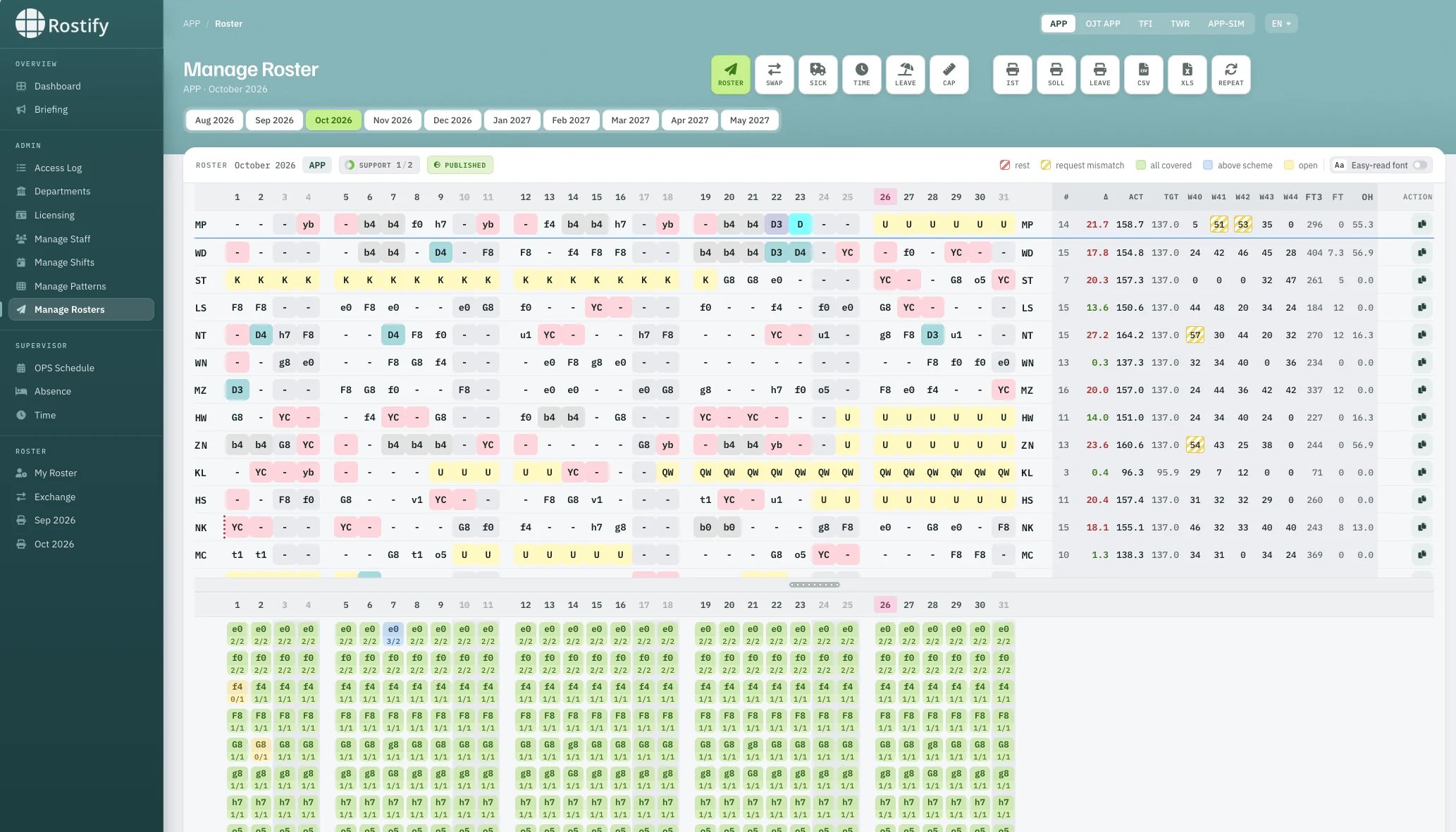This screenshot has height=832, width=1456.
Task: Export roster as CSV
Action: click(1143, 75)
